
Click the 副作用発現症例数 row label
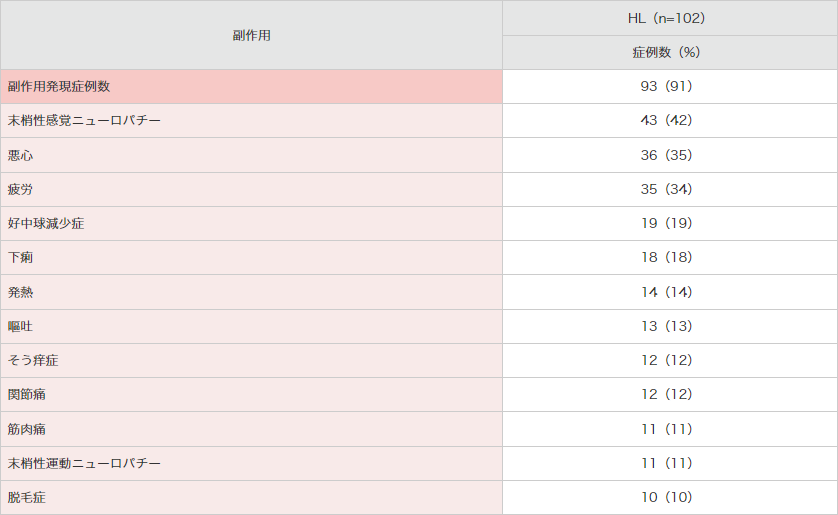pos(59,86)
